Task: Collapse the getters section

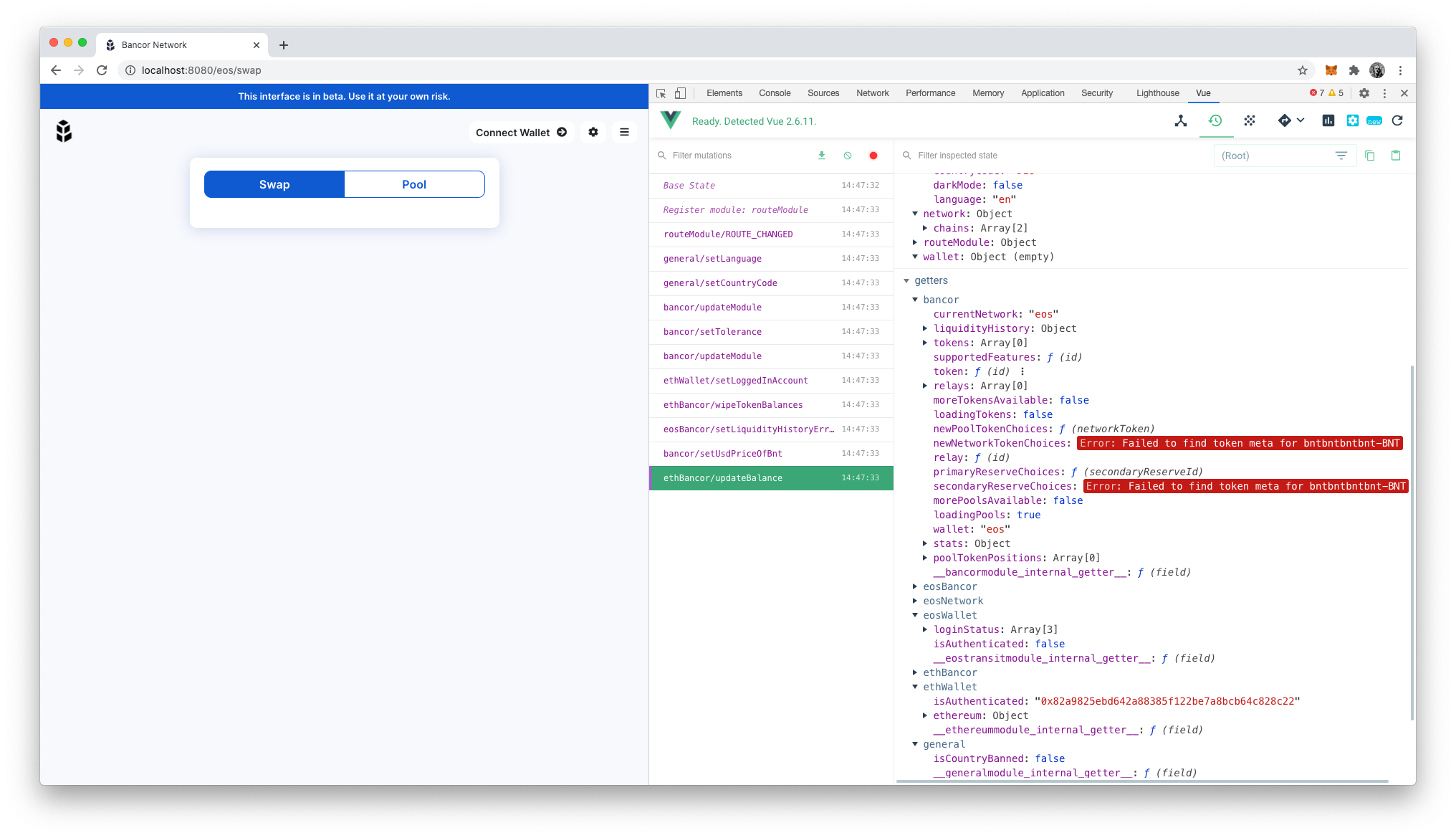Action: point(906,281)
